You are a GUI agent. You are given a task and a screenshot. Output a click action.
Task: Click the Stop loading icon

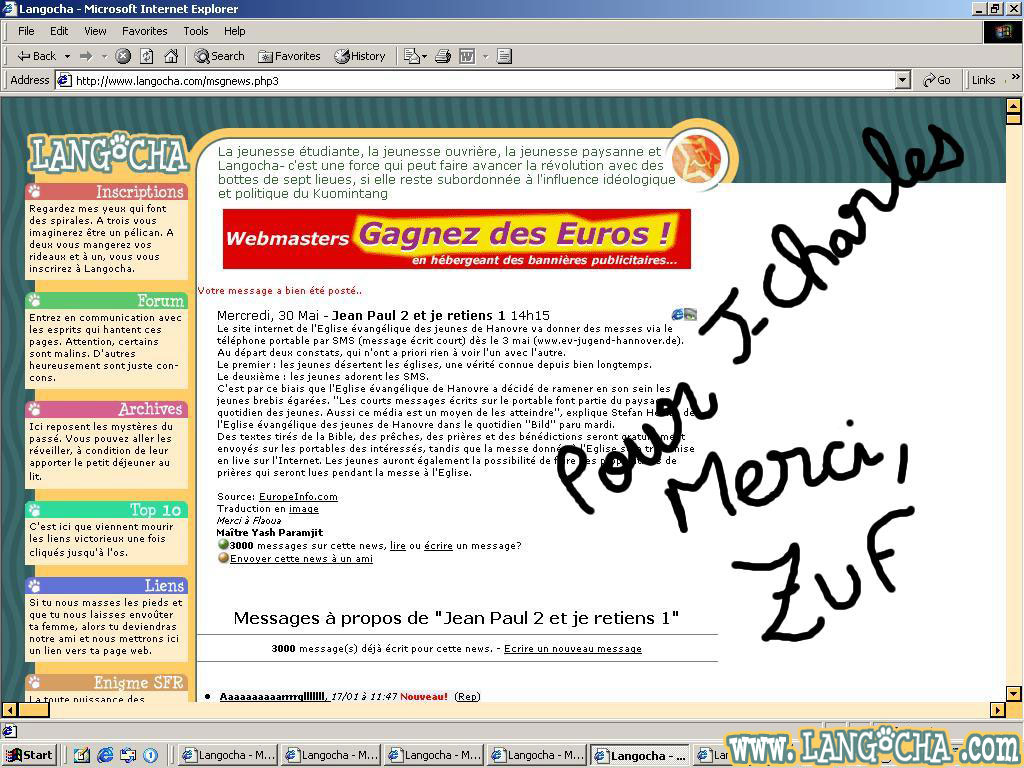tap(123, 56)
